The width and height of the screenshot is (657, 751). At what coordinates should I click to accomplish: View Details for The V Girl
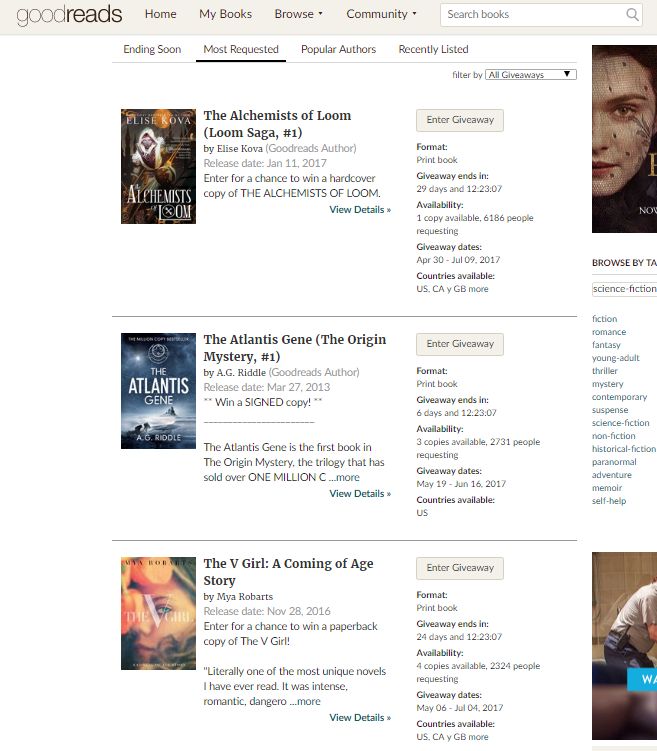(360, 718)
